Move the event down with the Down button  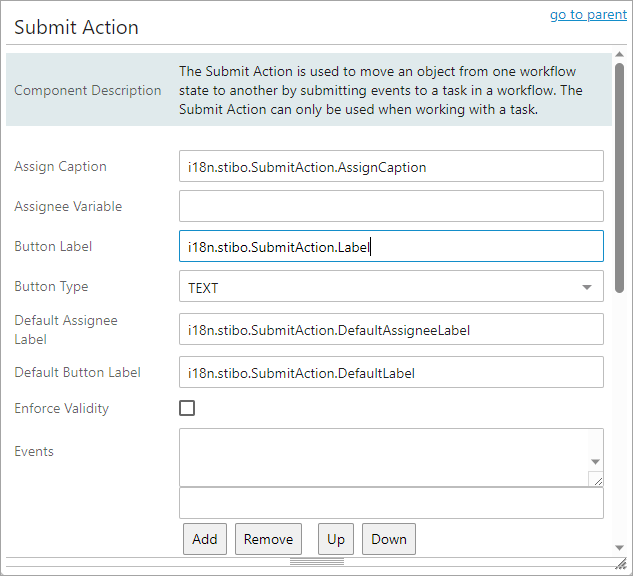pyautogui.click(x=389, y=539)
